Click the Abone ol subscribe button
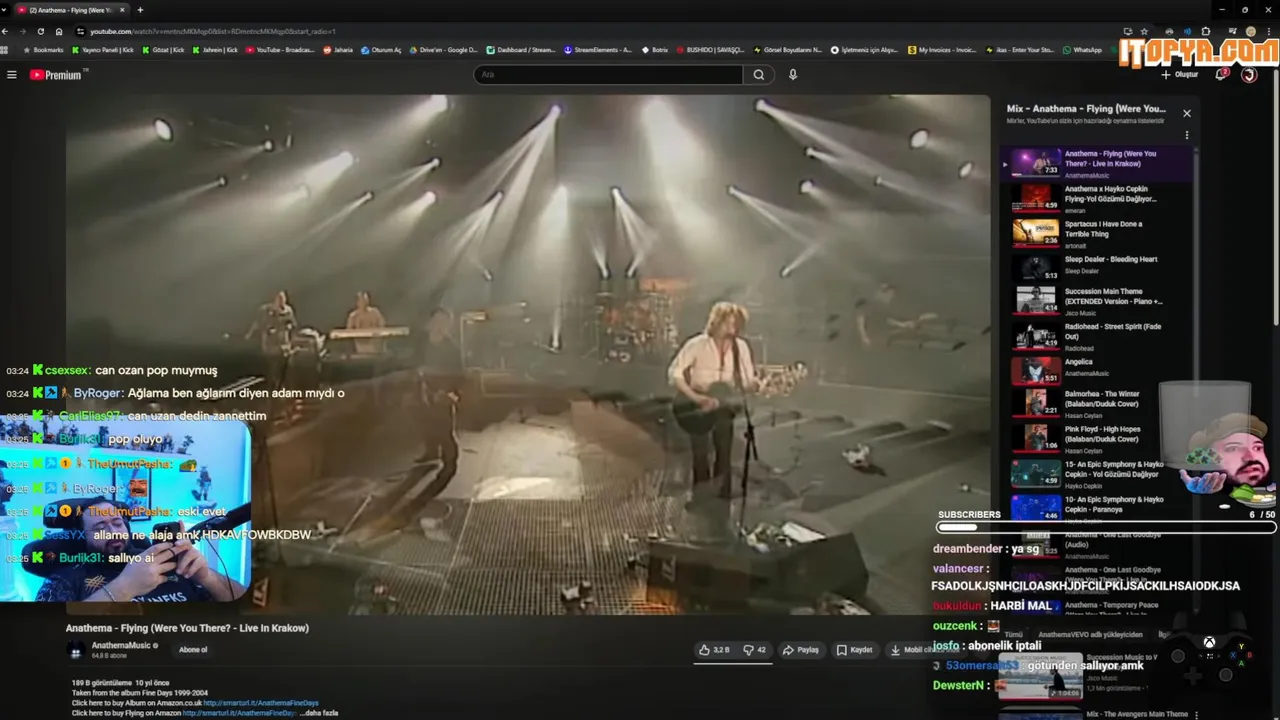 coord(193,650)
